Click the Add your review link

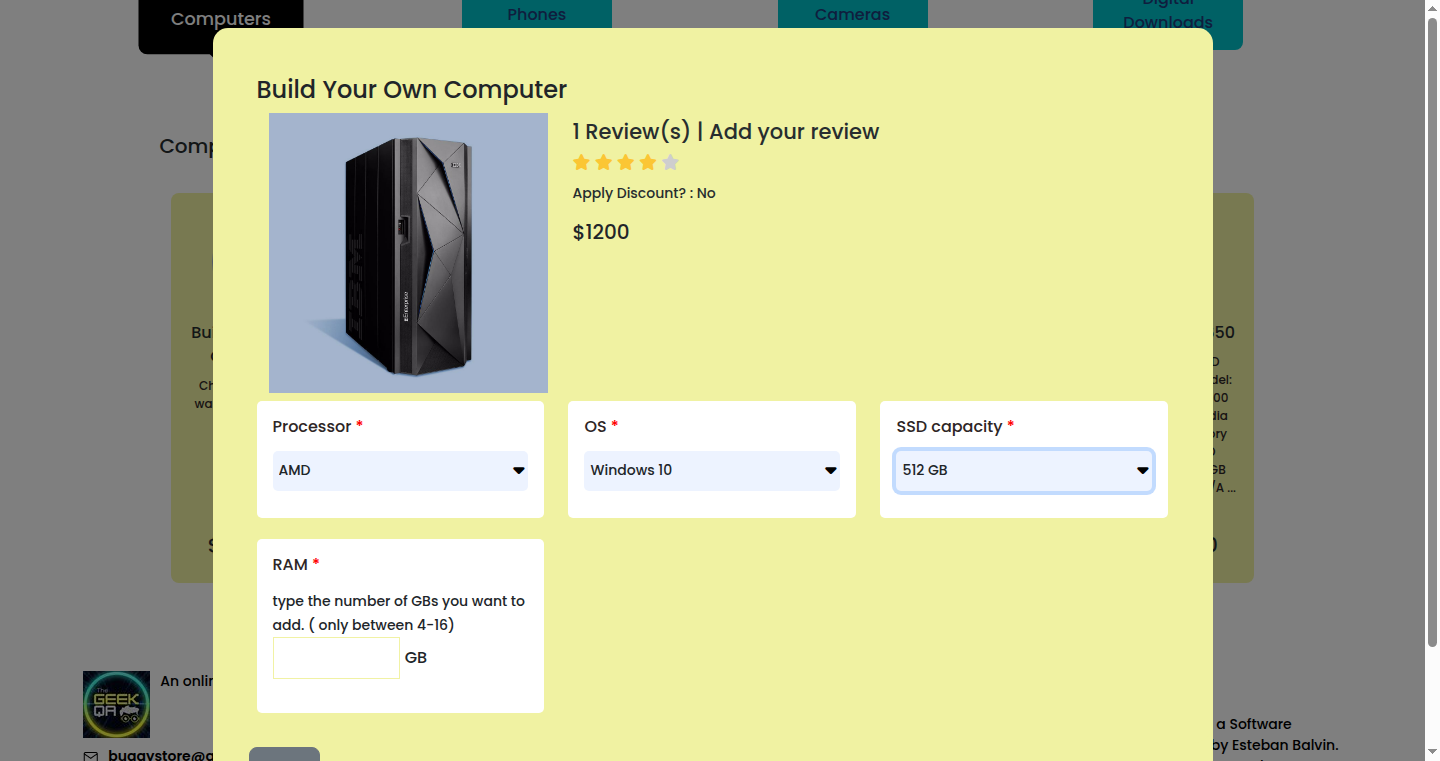[794, 131]
